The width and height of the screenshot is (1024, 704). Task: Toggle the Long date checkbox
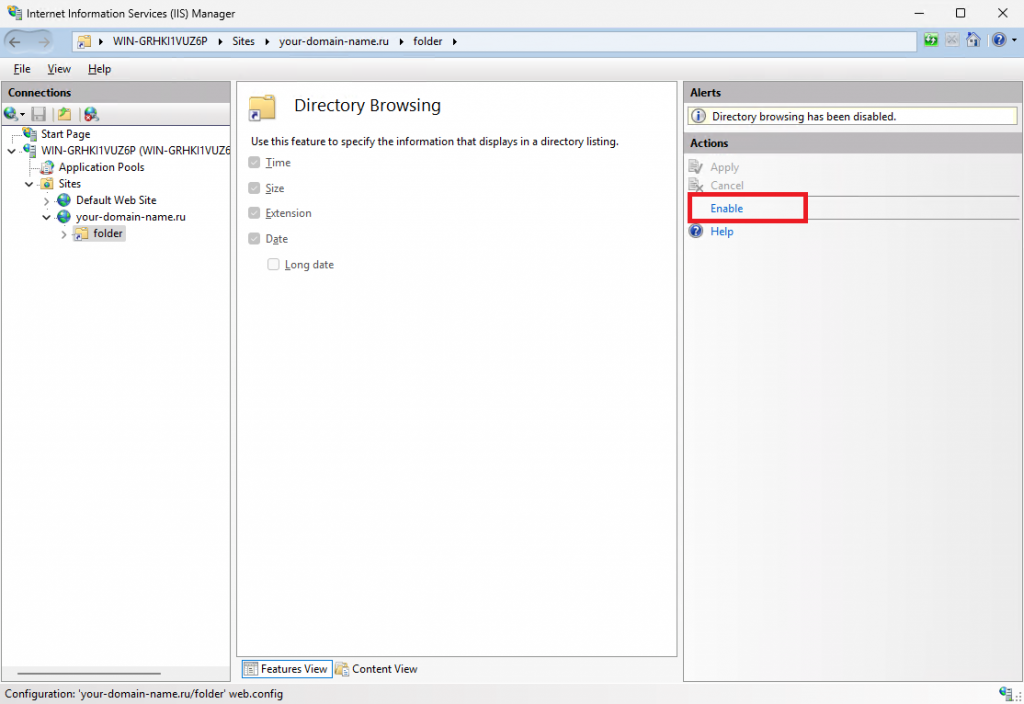273,264
